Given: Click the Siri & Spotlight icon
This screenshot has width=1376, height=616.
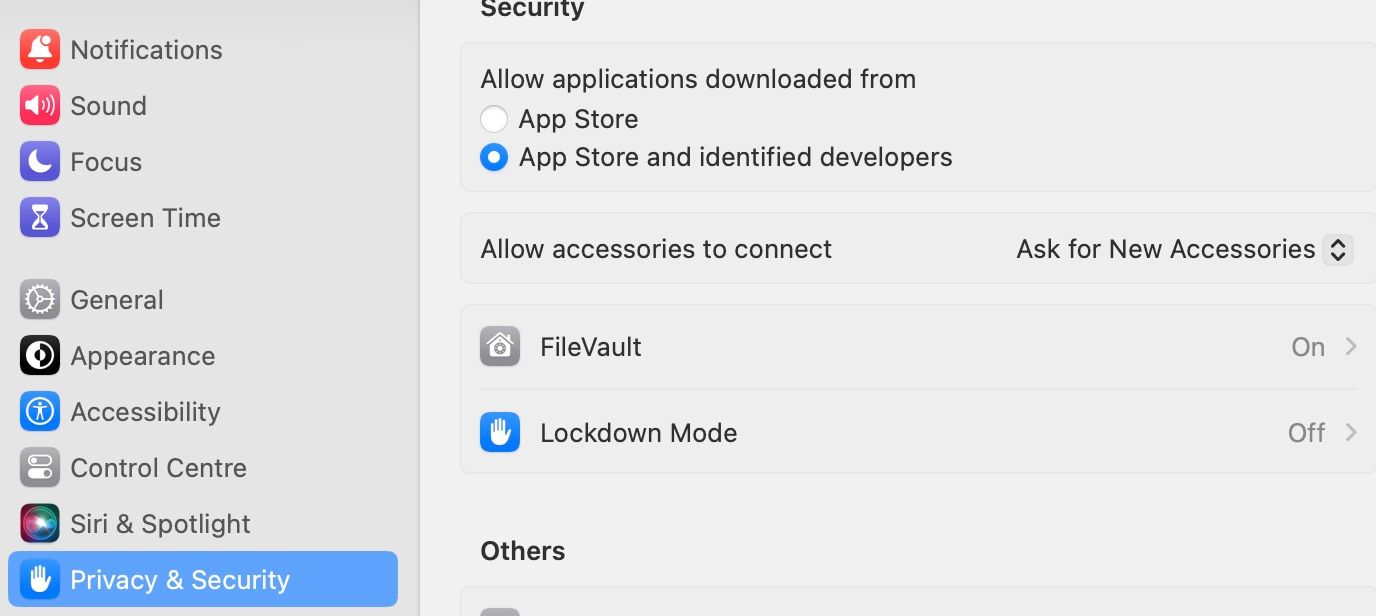Looking at the screenshot, I should (x=40, y=524).
